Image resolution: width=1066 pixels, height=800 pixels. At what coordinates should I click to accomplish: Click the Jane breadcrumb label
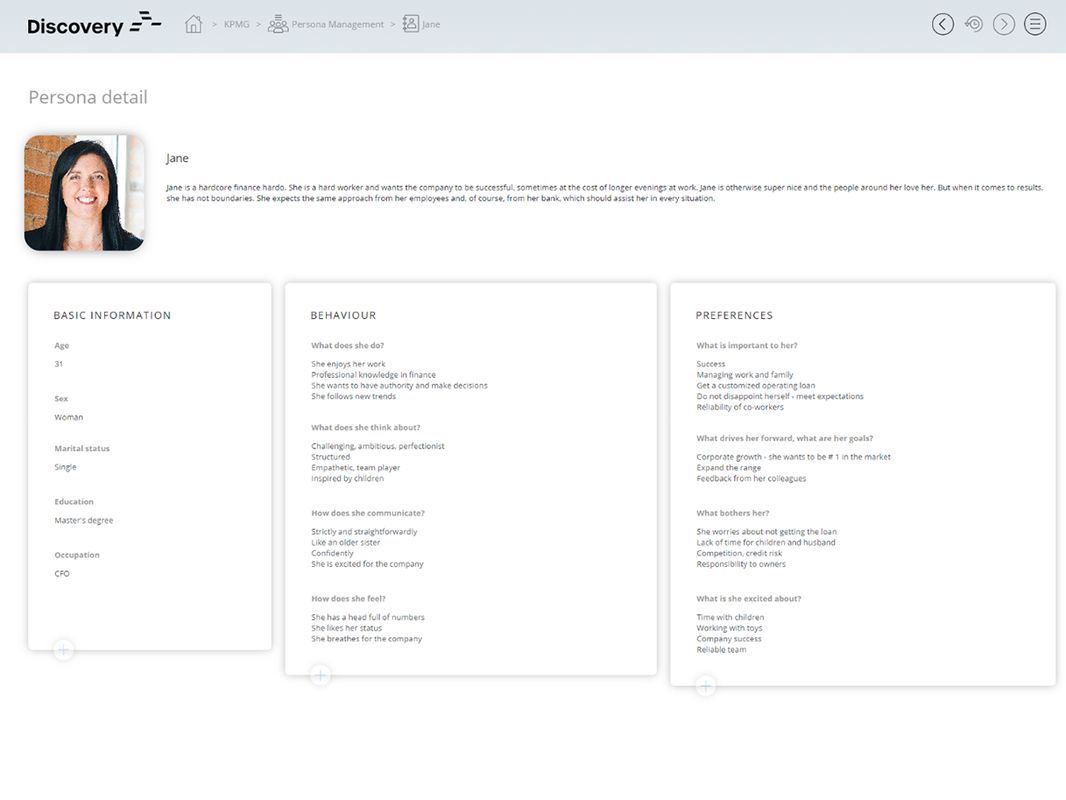(431, 25)
